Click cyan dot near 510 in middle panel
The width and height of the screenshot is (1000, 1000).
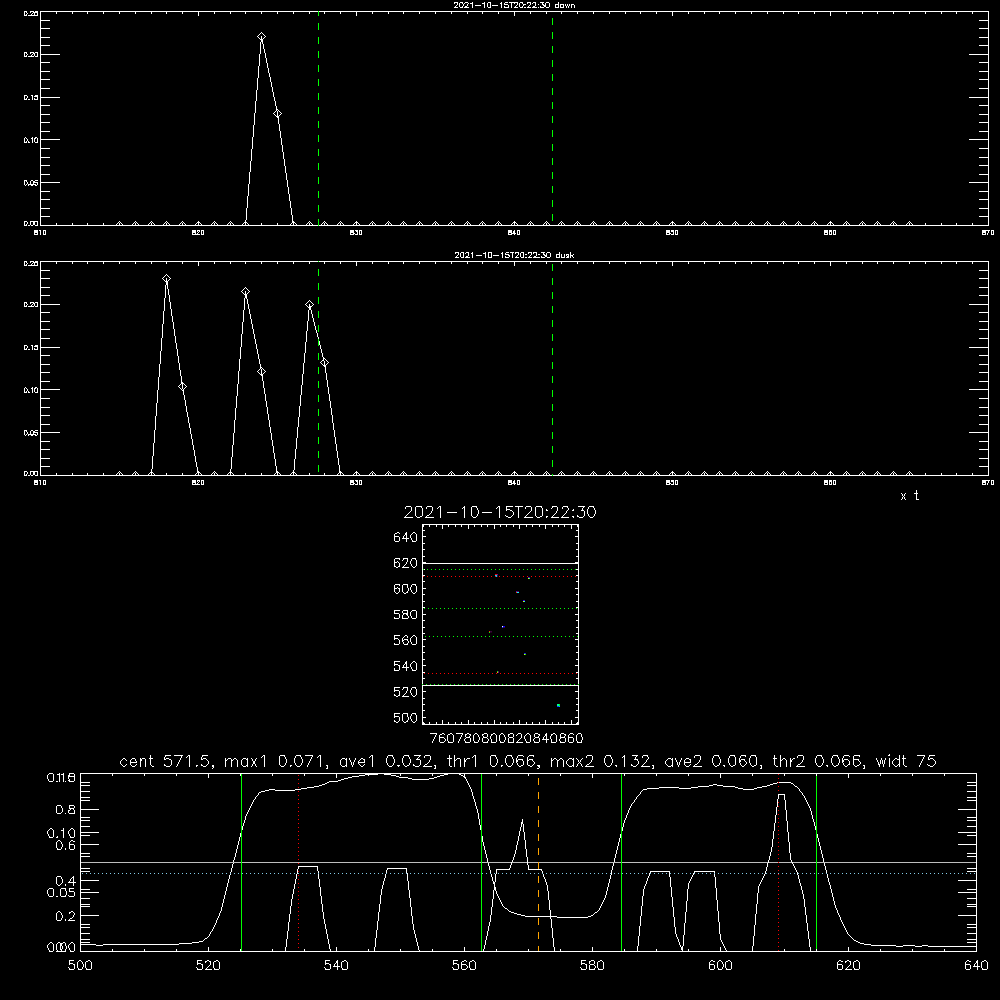(558, 705)
